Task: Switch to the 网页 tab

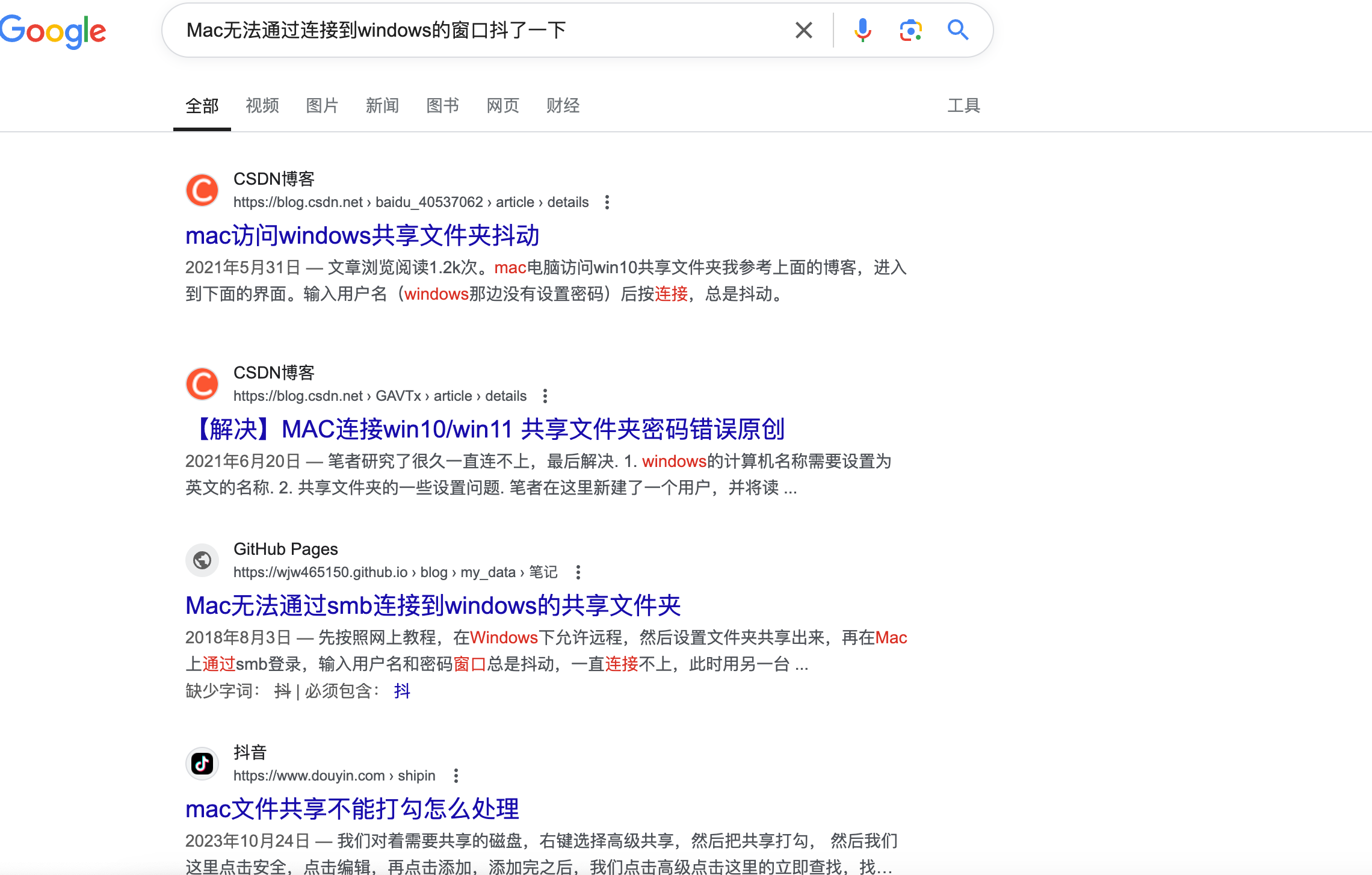Action: [503, 106]
